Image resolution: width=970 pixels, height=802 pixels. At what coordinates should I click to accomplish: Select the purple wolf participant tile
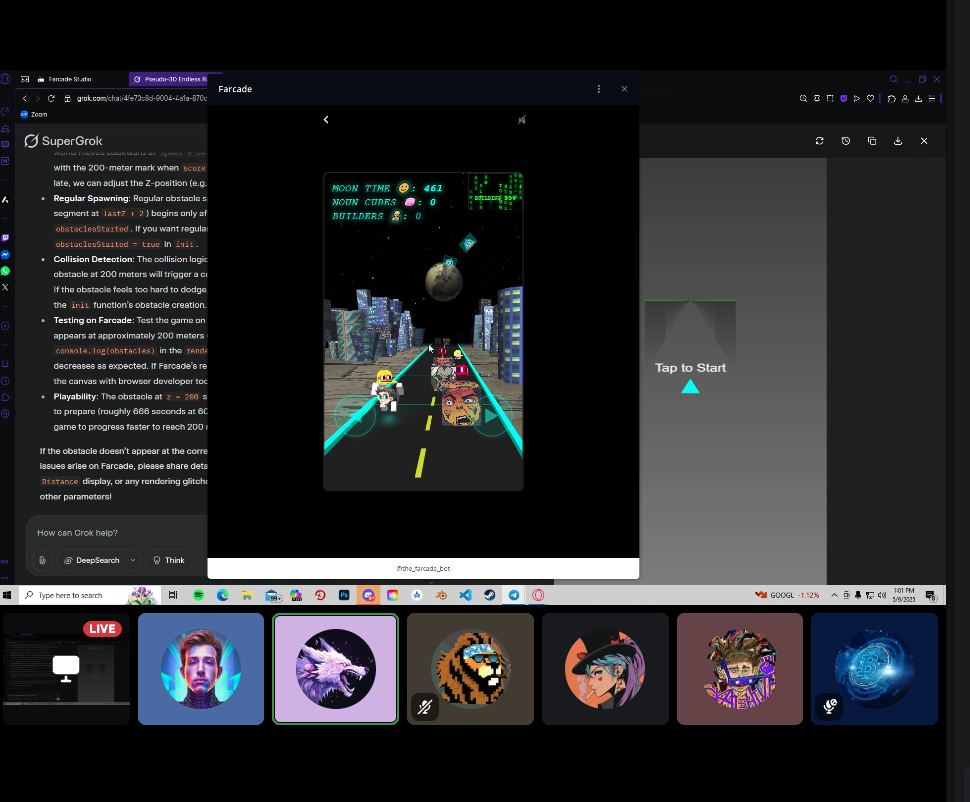coord(336,669)
